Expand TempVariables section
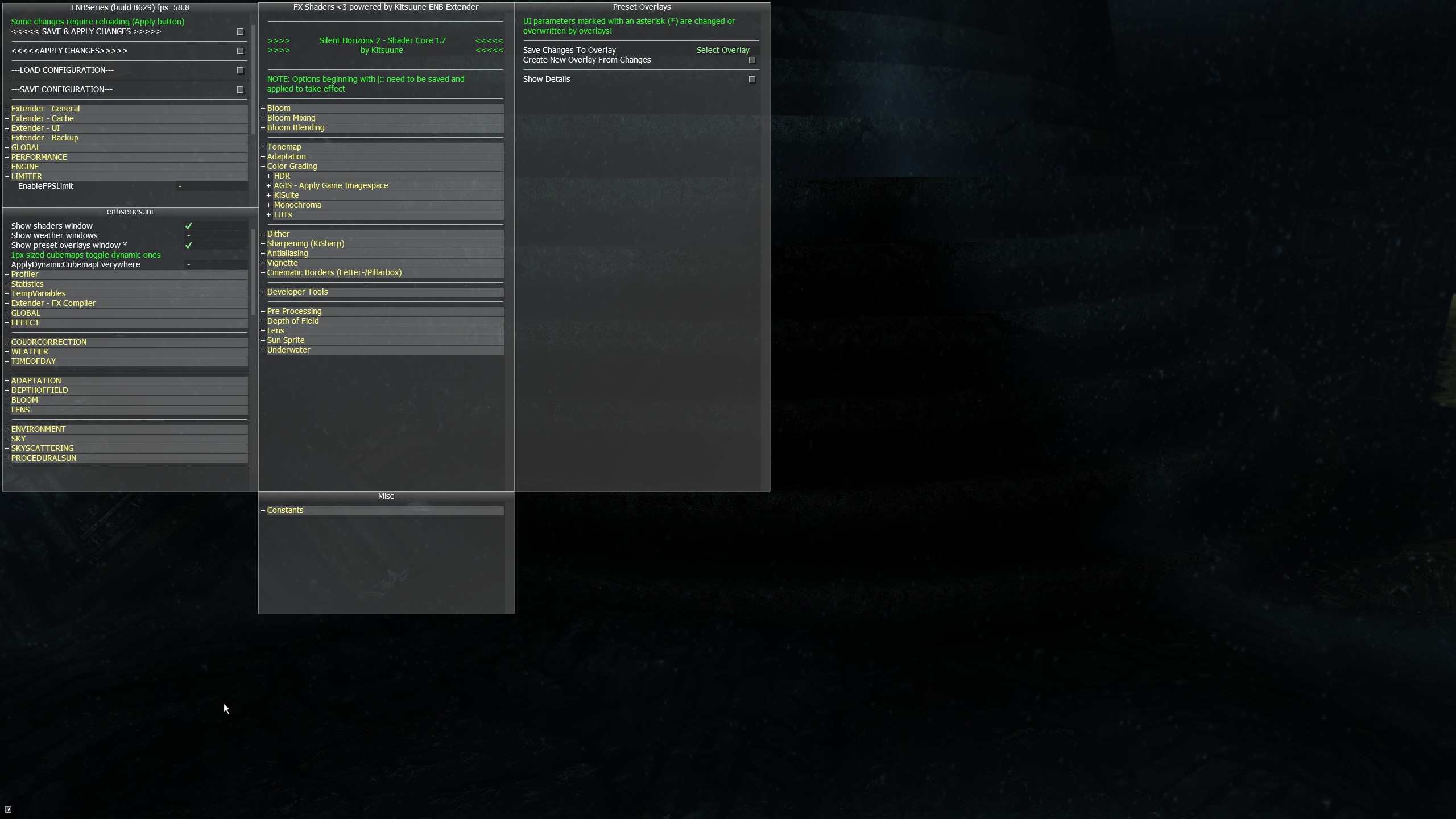 (x=126, y=293)
